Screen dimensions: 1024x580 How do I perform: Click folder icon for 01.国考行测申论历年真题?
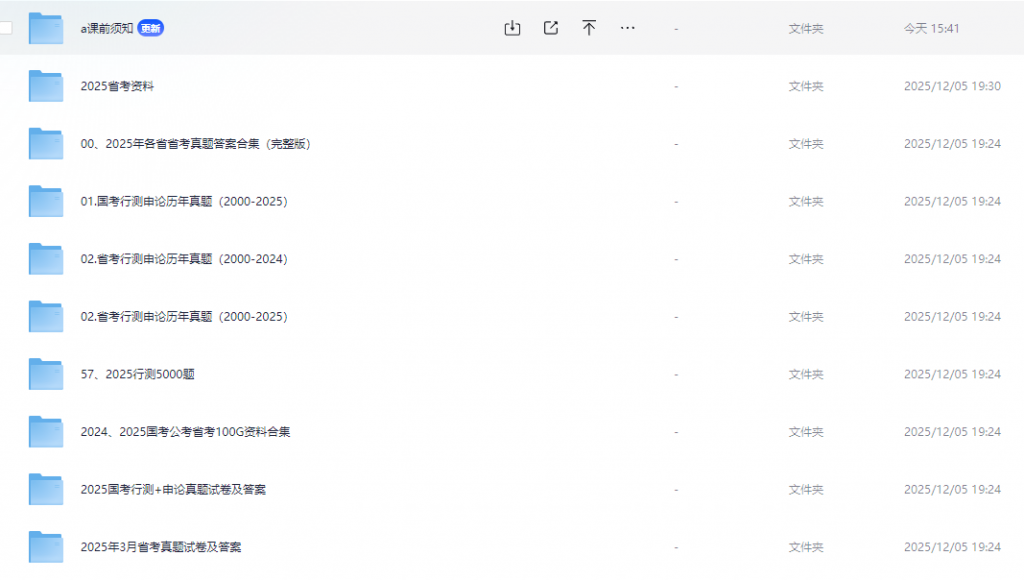[x=46, y=201]
